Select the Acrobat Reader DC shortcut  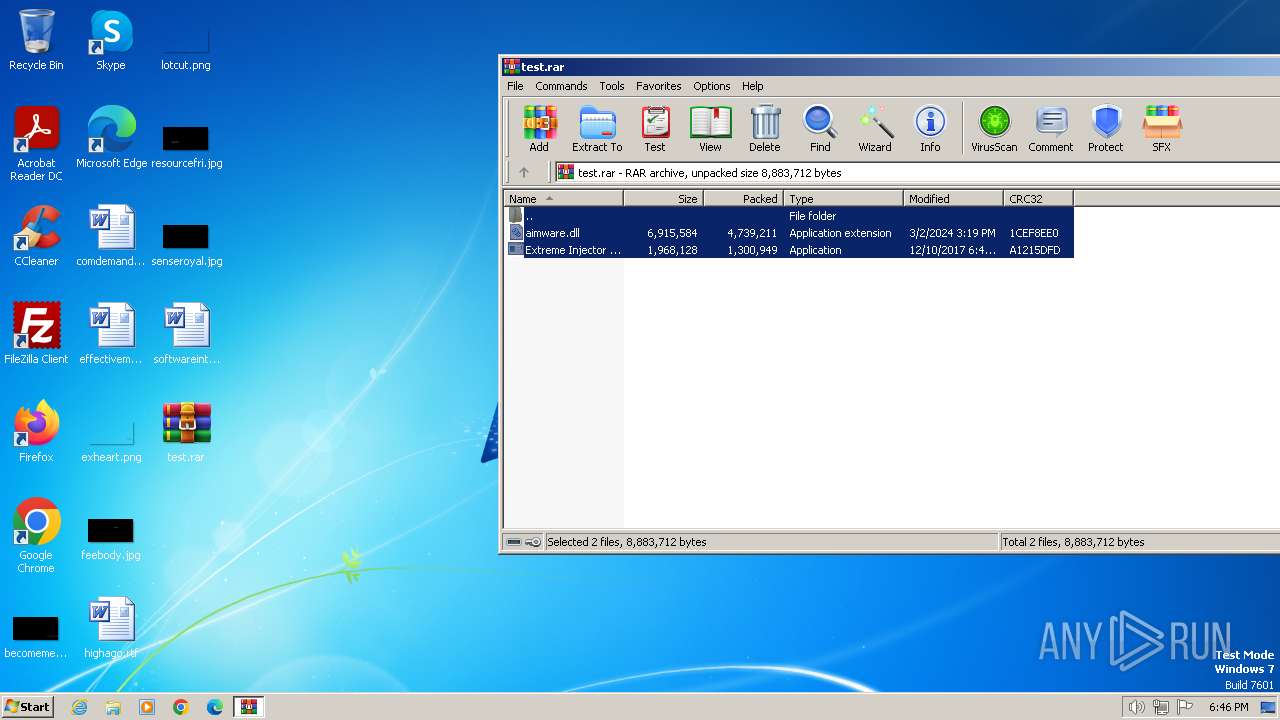click(x=36, y=144)
